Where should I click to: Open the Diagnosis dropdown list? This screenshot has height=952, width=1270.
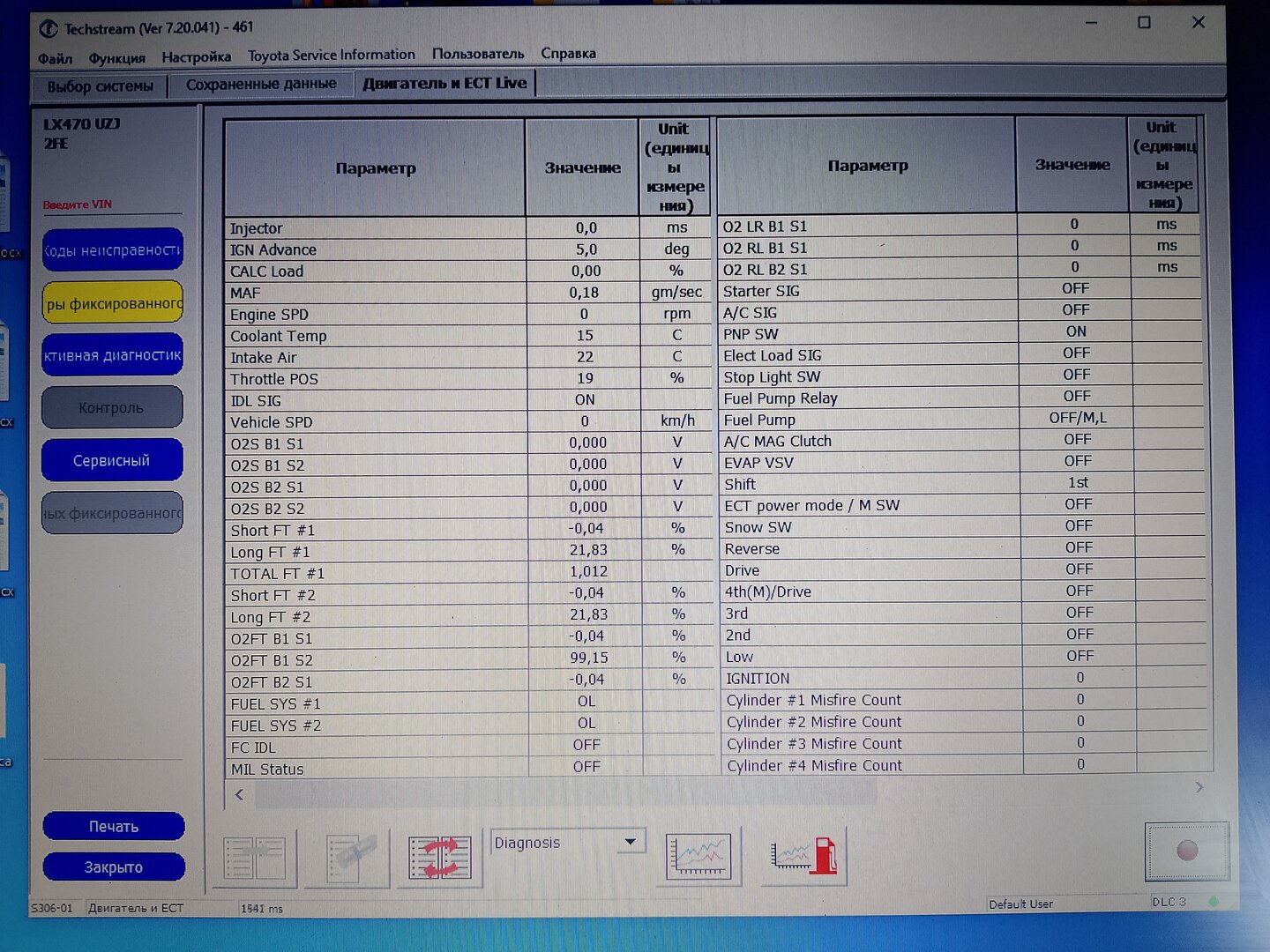(x=630, y=842)
